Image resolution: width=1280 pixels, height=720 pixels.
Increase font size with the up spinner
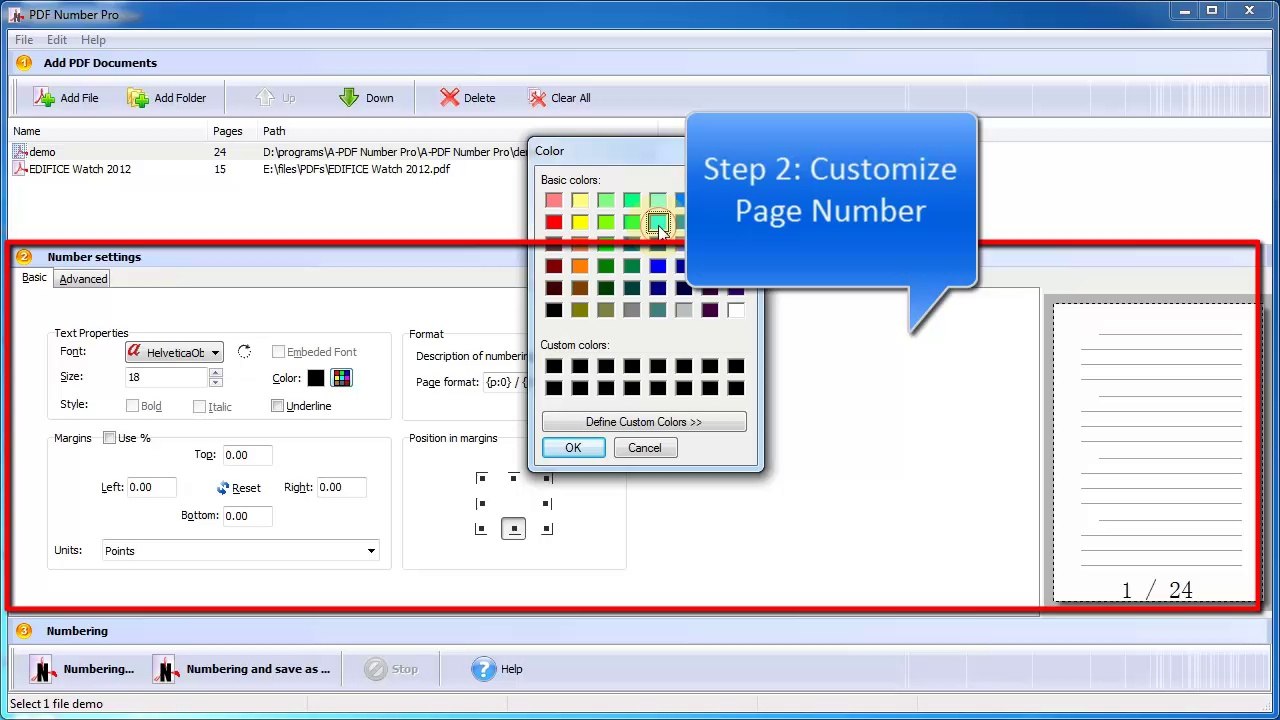click(215, 372)
